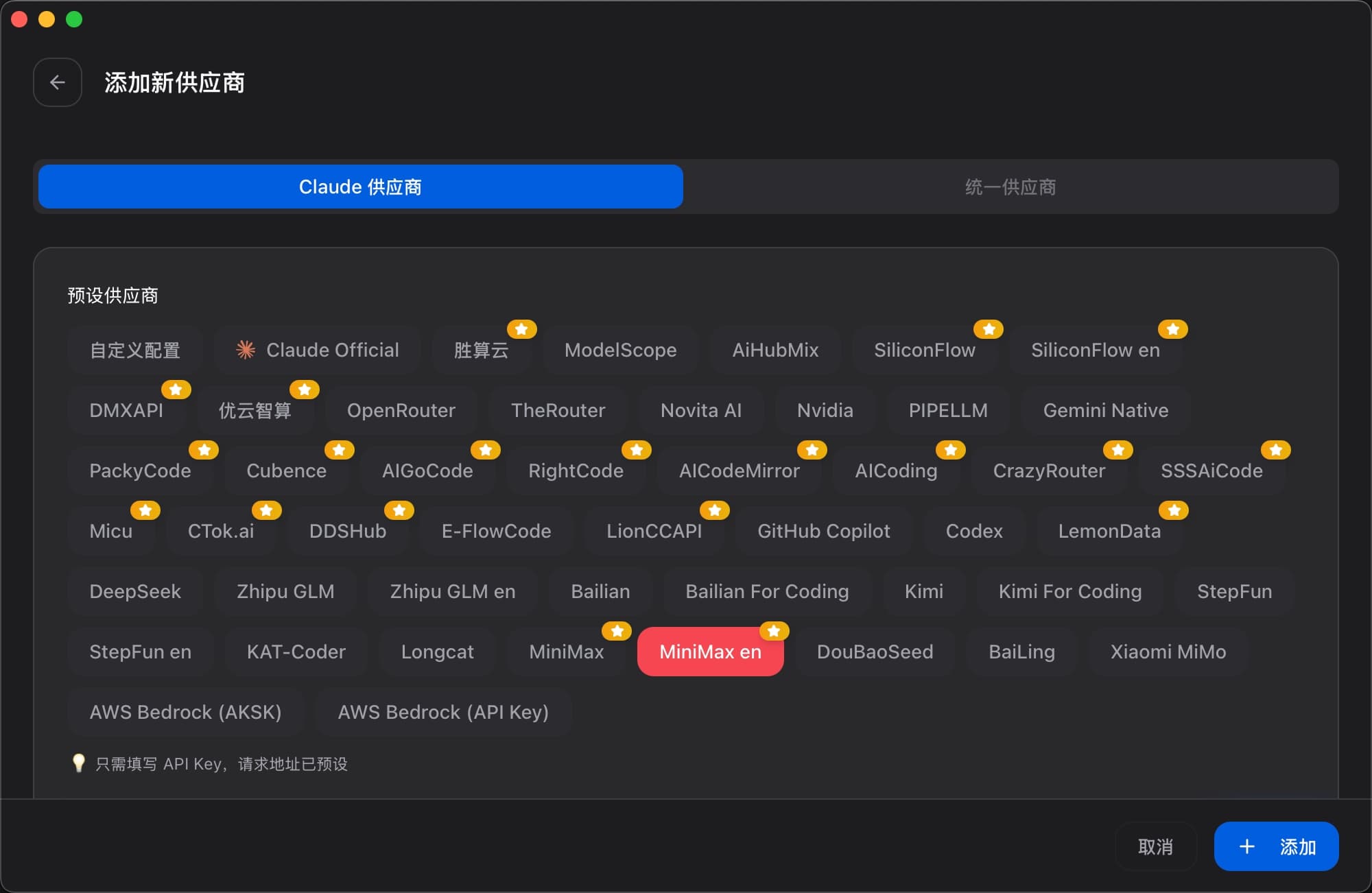Pick StepFun en preset
The image size is (1372, 893).
pyautogui.click(x=141, y=652)
